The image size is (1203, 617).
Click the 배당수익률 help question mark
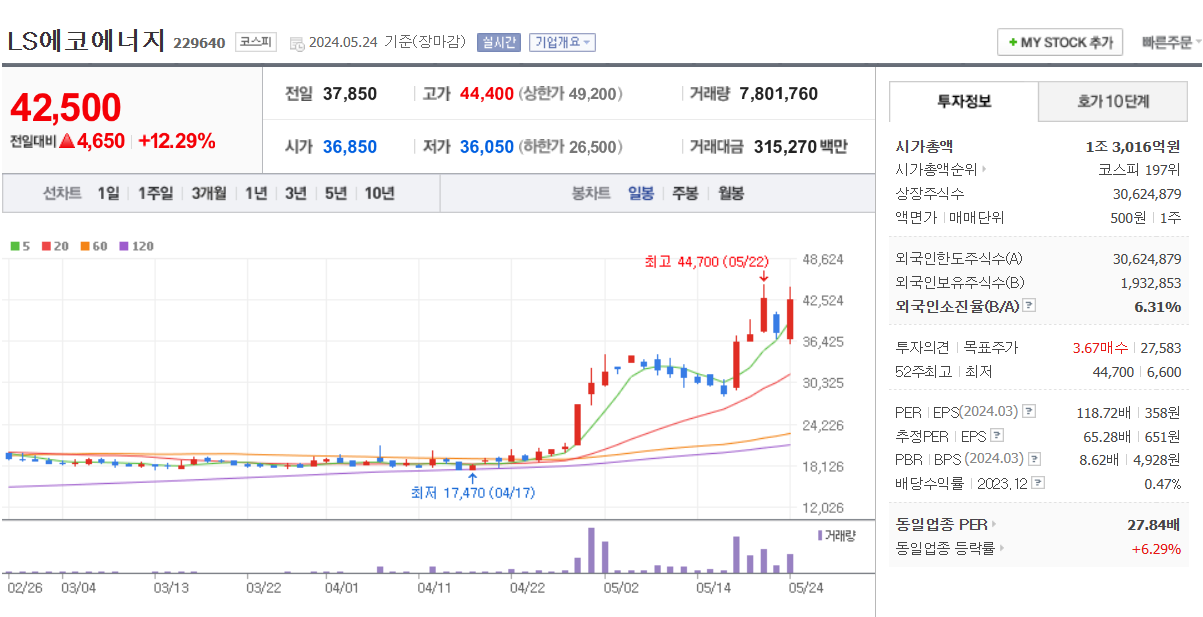tap(1036, 483)
